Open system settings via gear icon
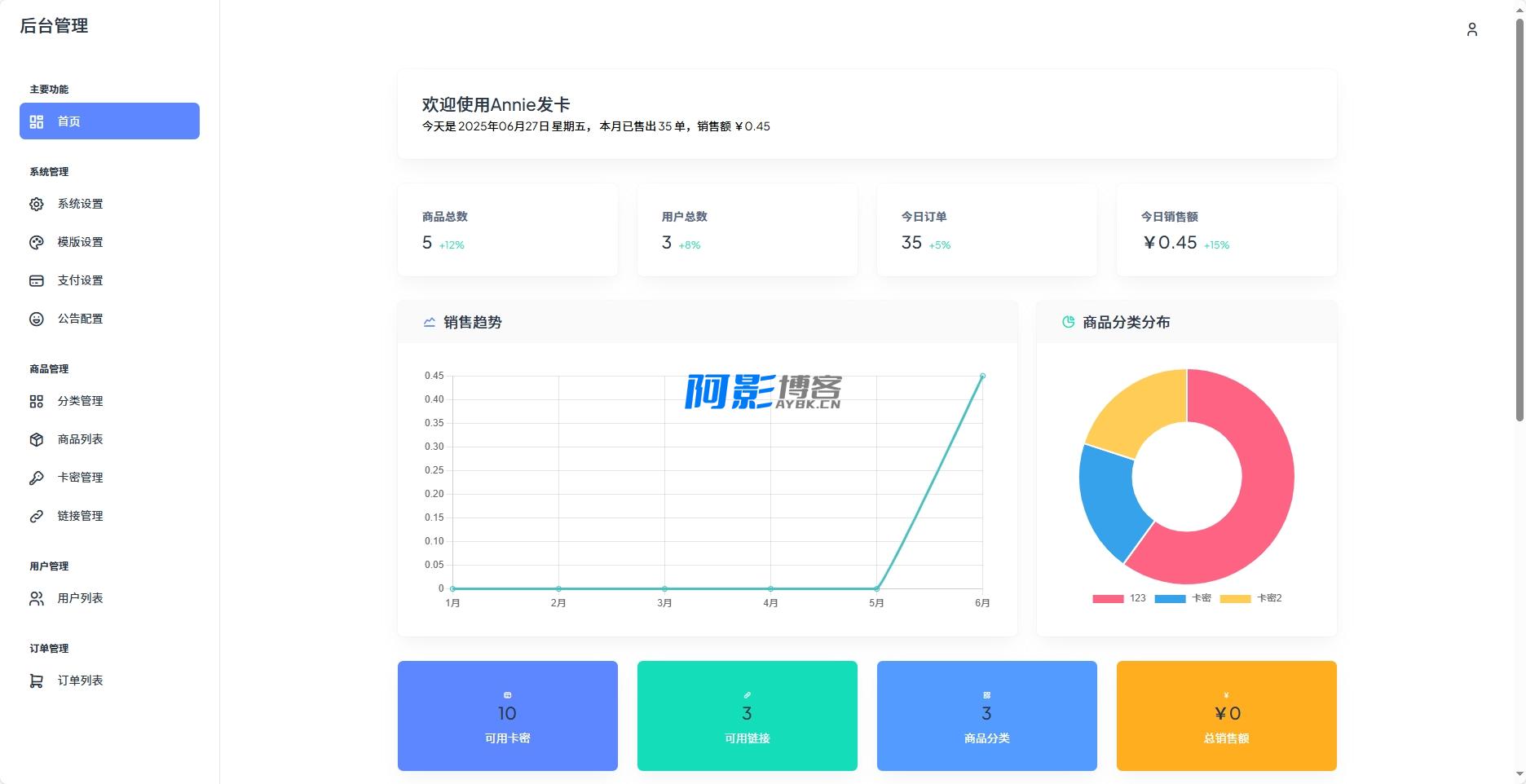Image resolution: width=1526 pixels, height=784 pixels. [37, 205]
